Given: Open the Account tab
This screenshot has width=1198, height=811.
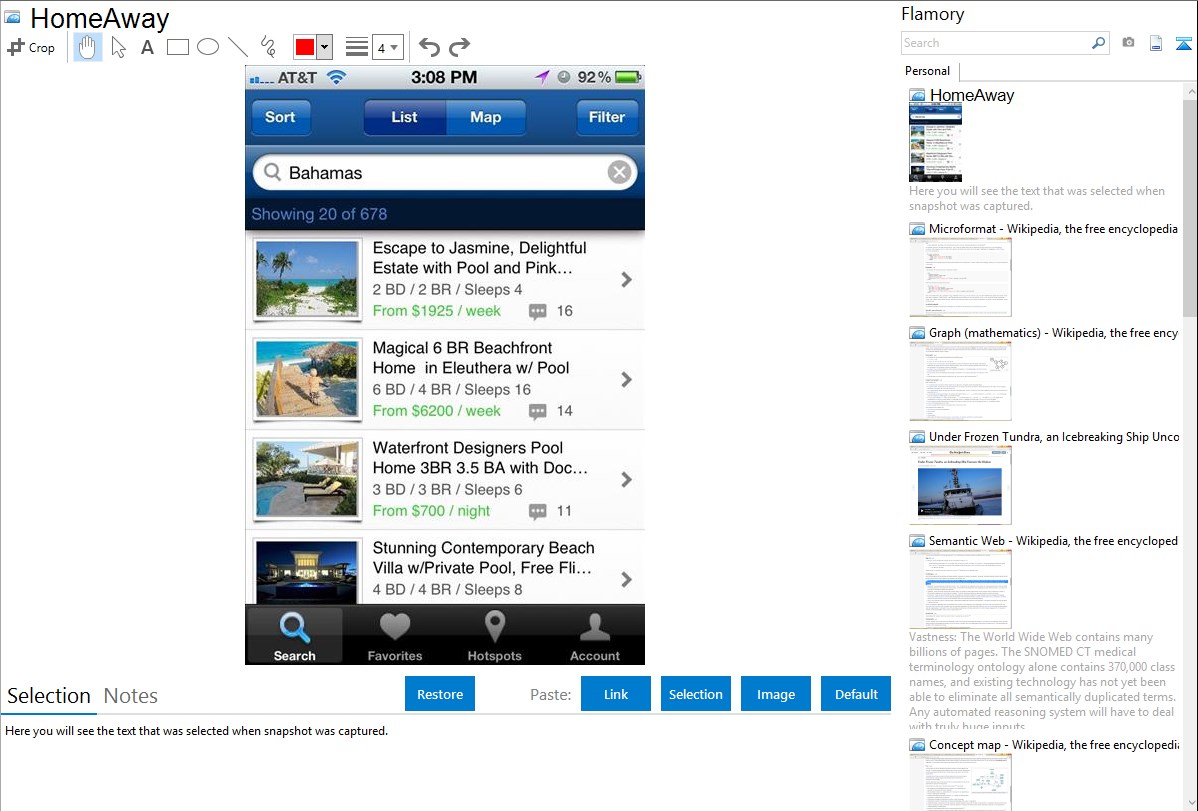Looking at the screenshot, I should click(x=594, y=635).
